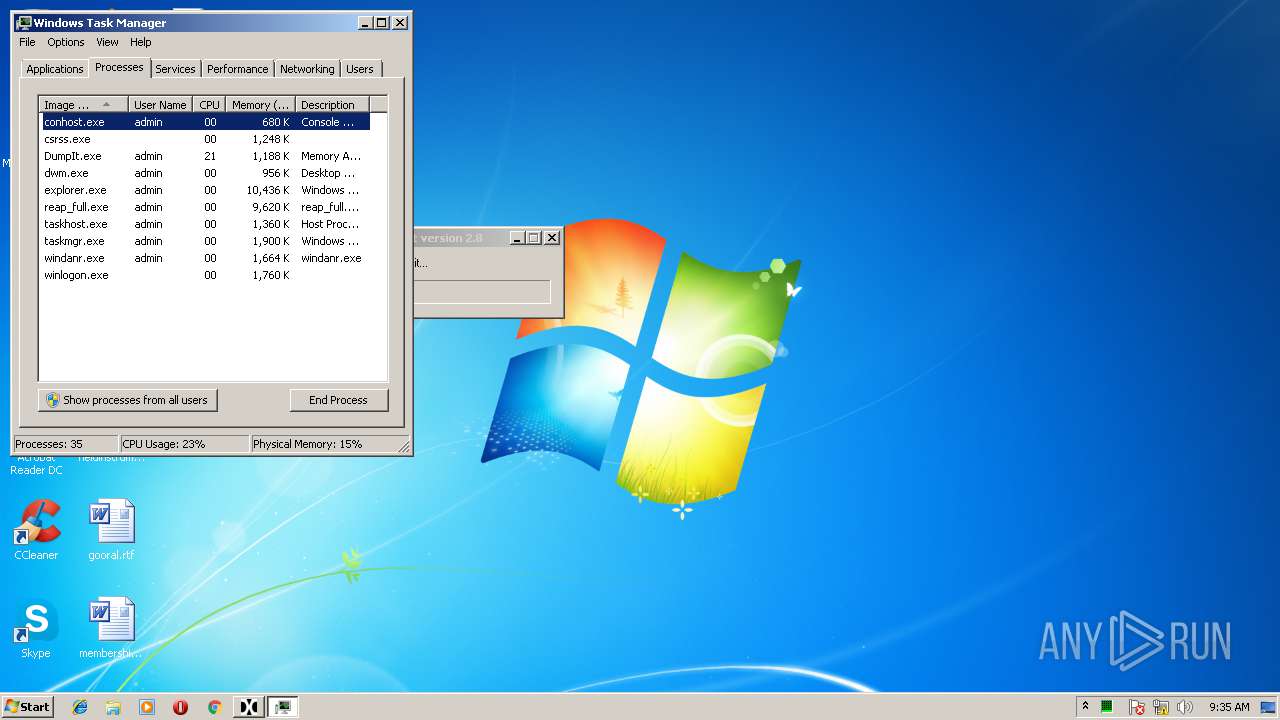Image resolution: width=1280 pixels, height=720 pixels.
Task: Sort processes by Image Name column
Action: 84,105
